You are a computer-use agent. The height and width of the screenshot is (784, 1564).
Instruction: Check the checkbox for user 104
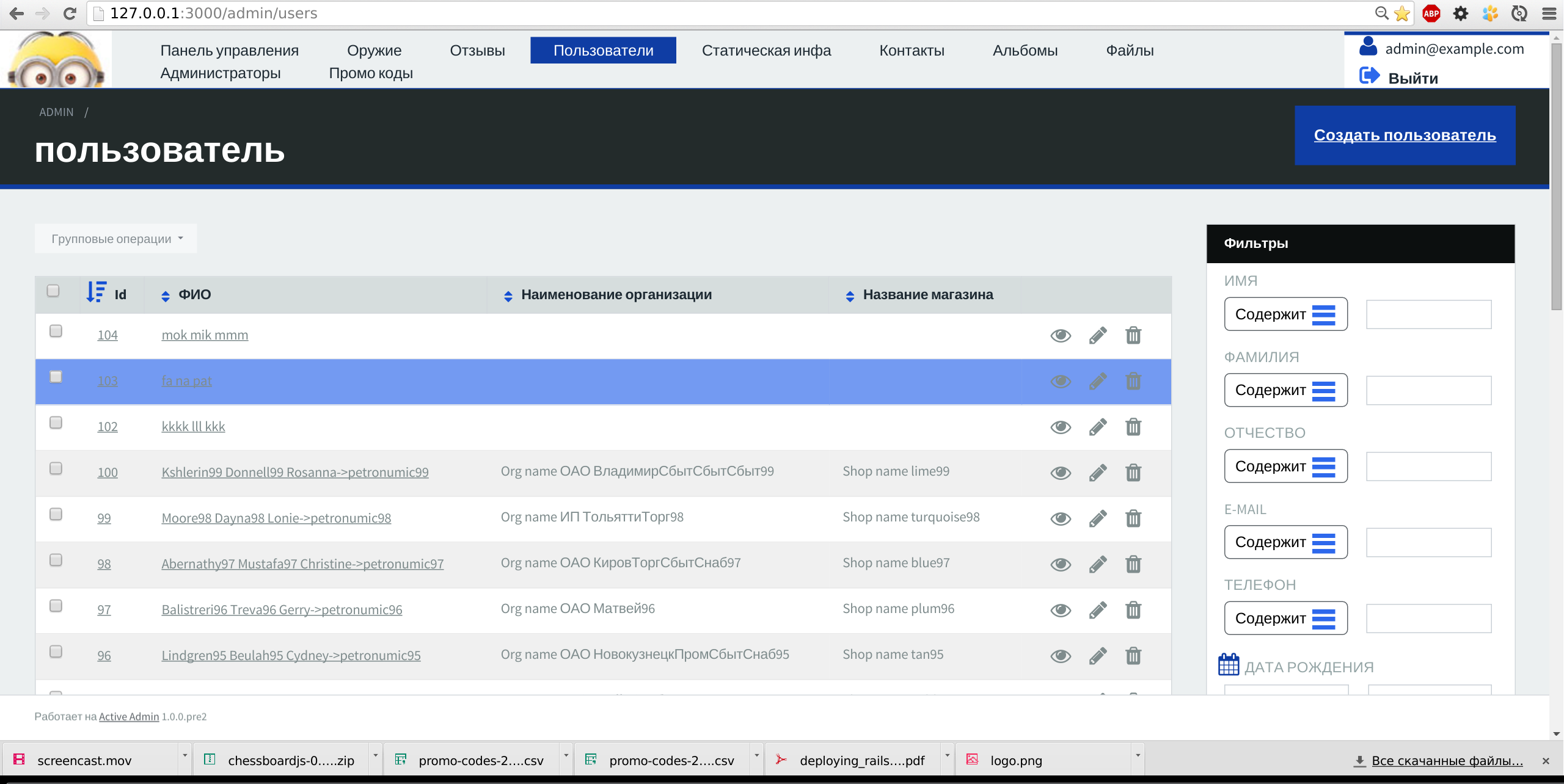click(x=56, y=331)
